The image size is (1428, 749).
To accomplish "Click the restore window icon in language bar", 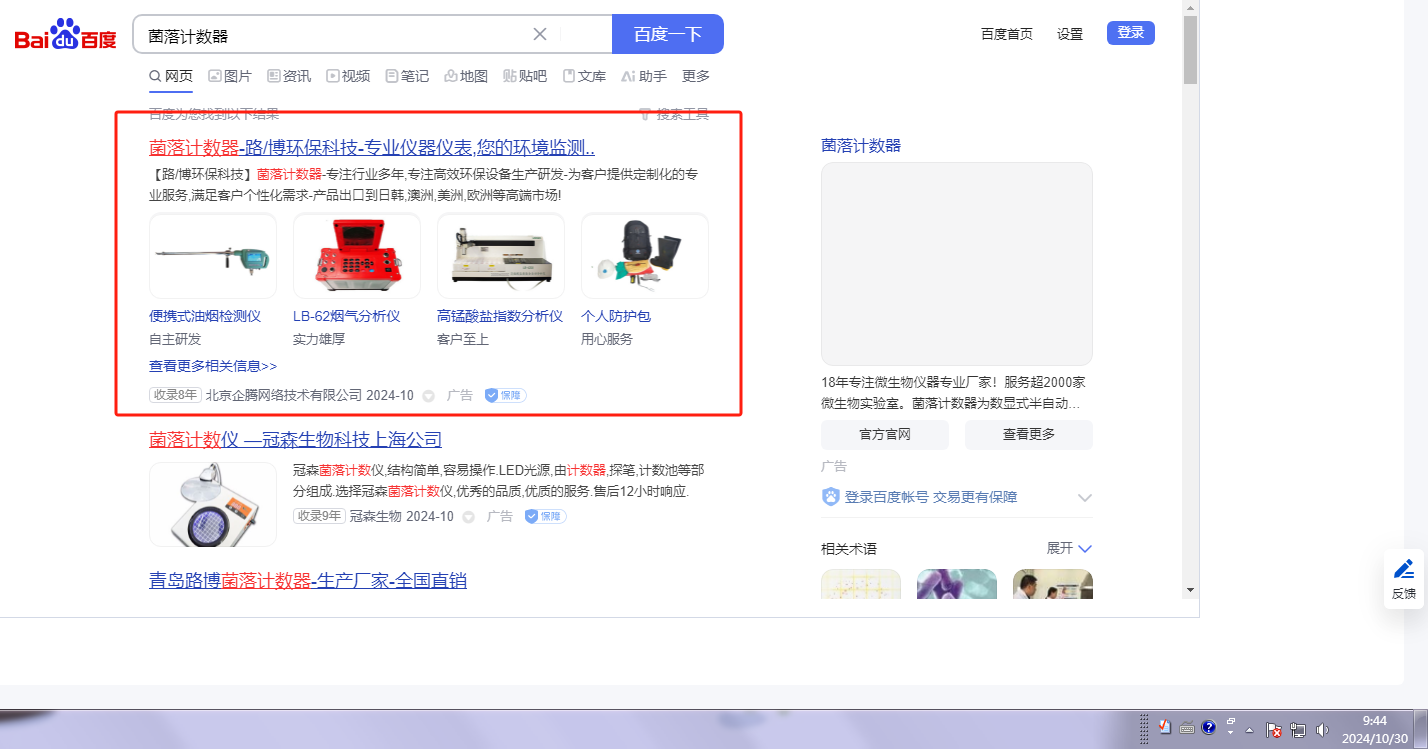I will [1231, 721].
